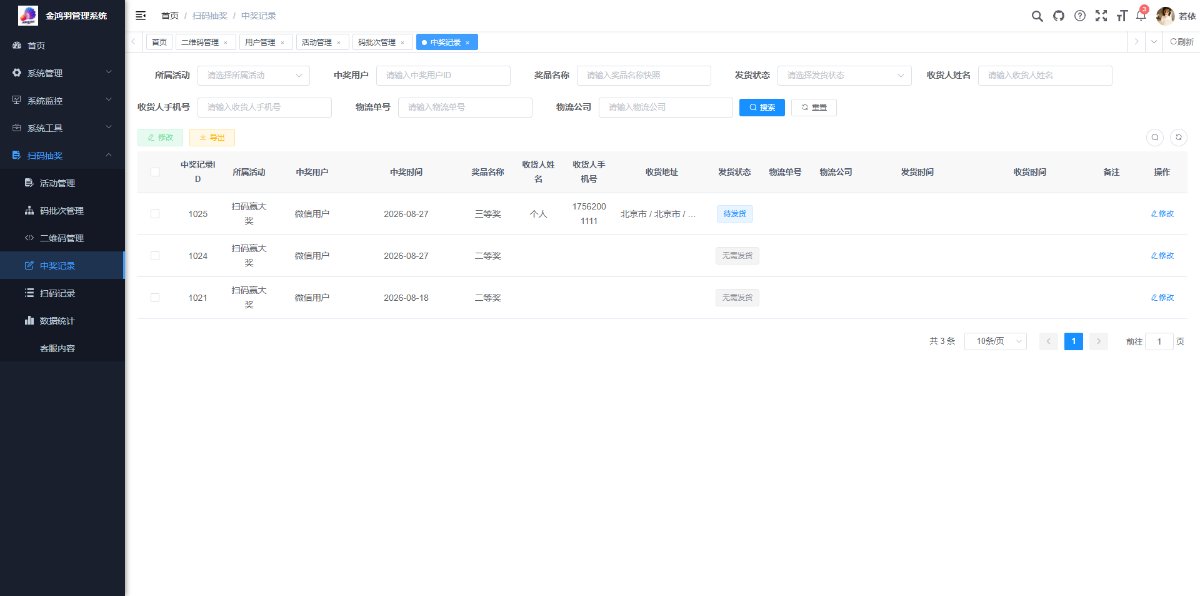Focus the 前往 page number input
Screen dimensions: 1200x596
[x=1159, y=341]
